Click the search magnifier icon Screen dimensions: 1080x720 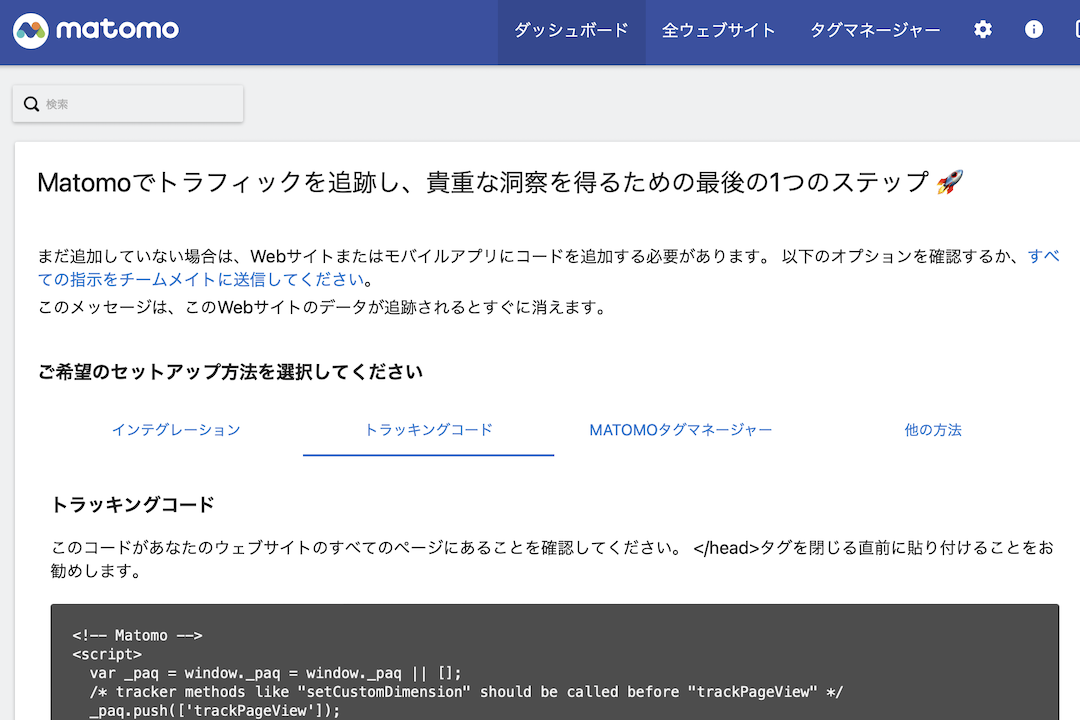pyautogui.click(x=31, y=104)
